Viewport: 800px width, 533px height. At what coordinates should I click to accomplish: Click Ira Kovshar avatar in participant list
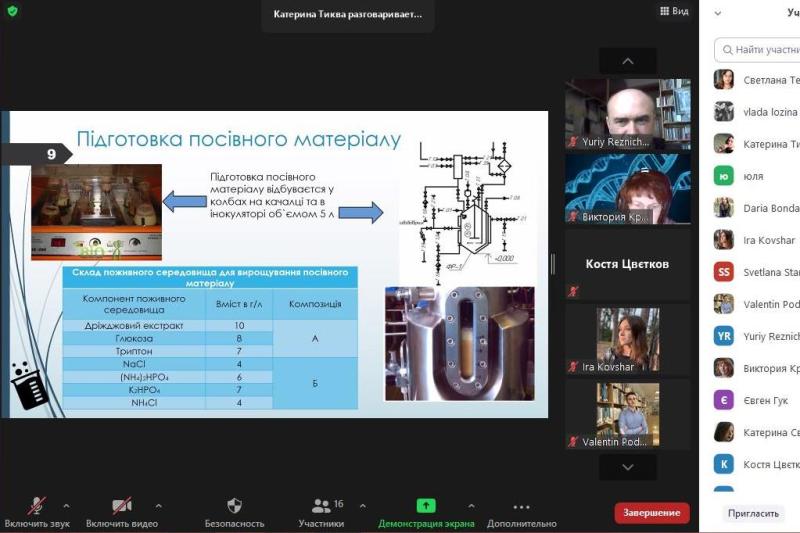pos(723,240)
